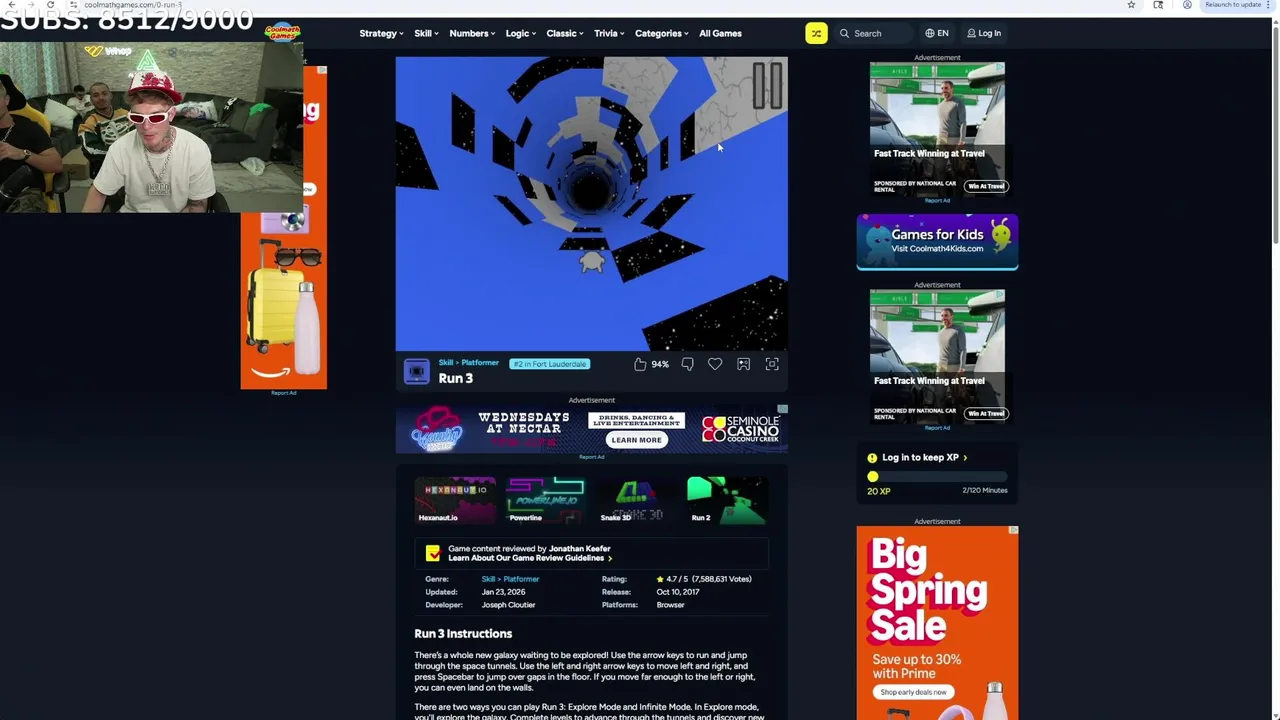The image size is (1280, 720).
Task: Click the rating star icon
Action: [660, 579]
